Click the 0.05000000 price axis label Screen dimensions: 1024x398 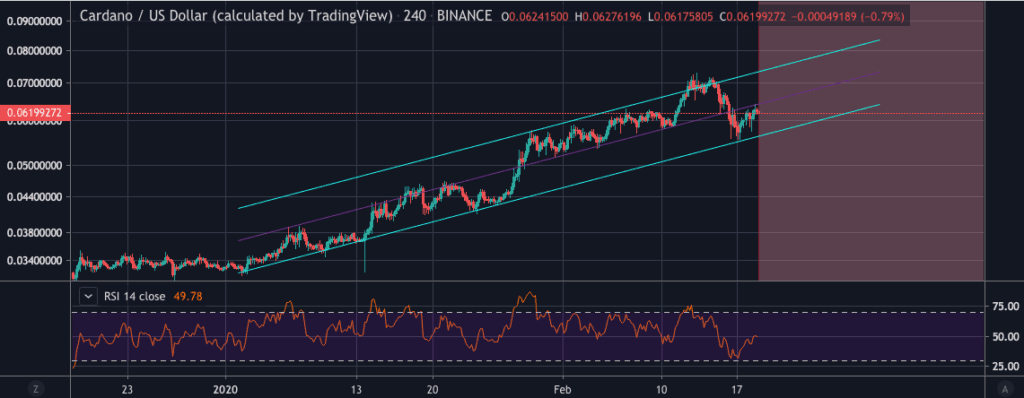[x=34, y=165]
